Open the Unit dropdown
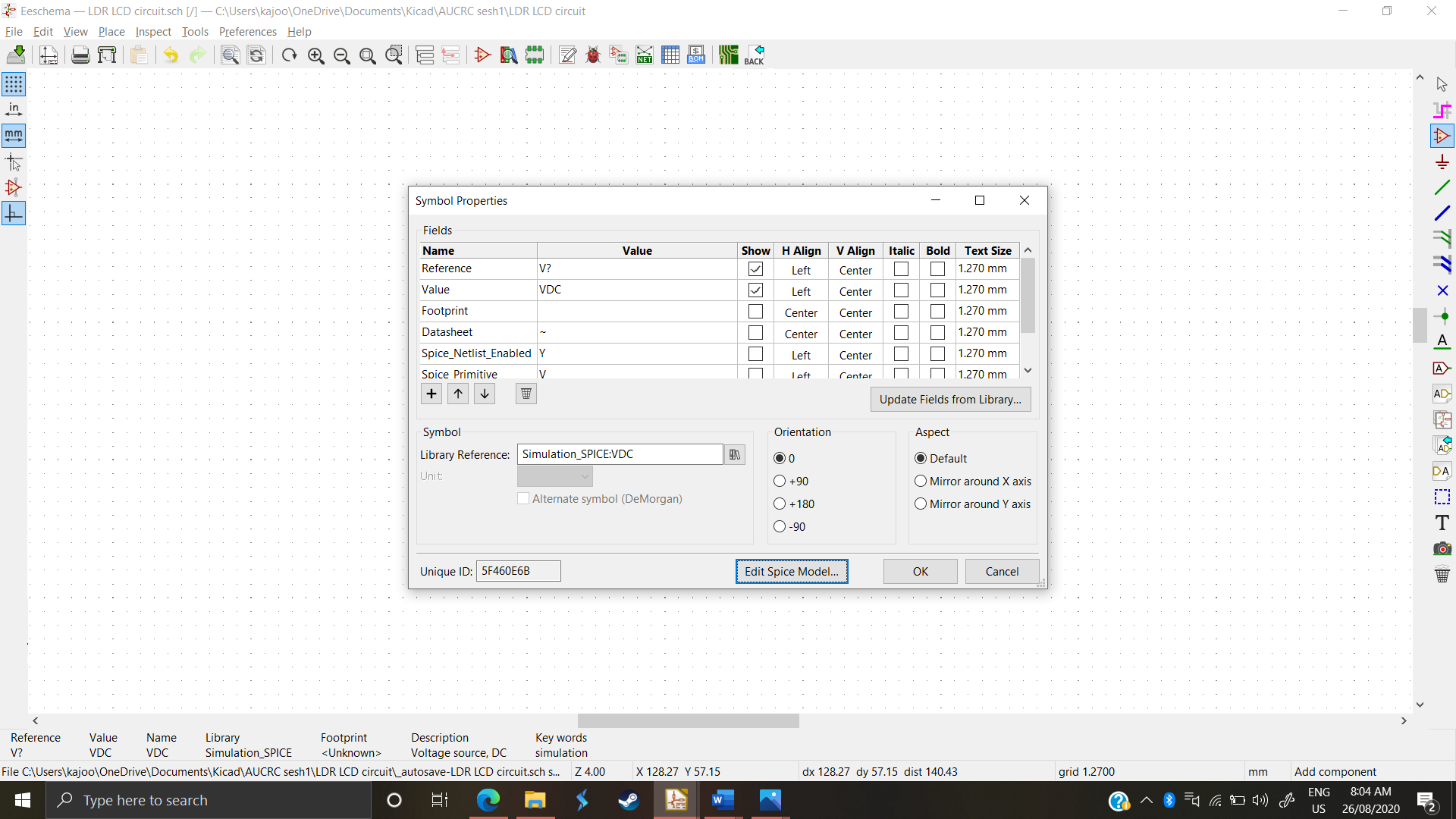1456x819 pixels. (x=554, y=476)
